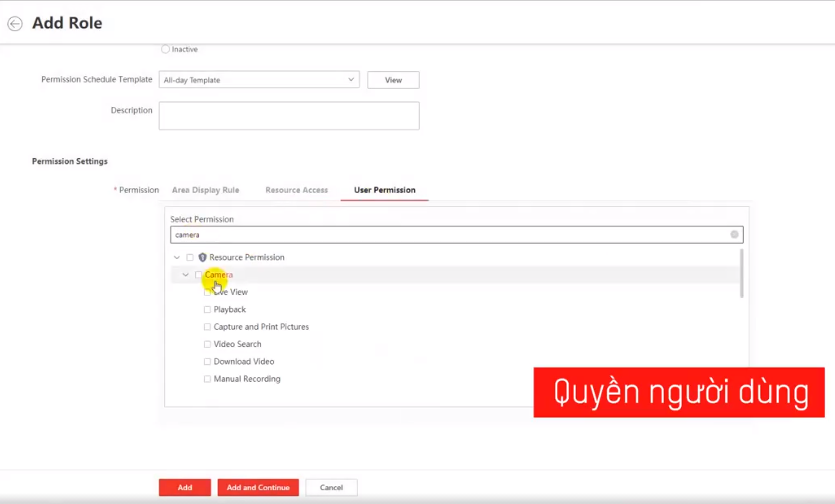Click the red Add button
Screen dimensions: 835x504
185,487
